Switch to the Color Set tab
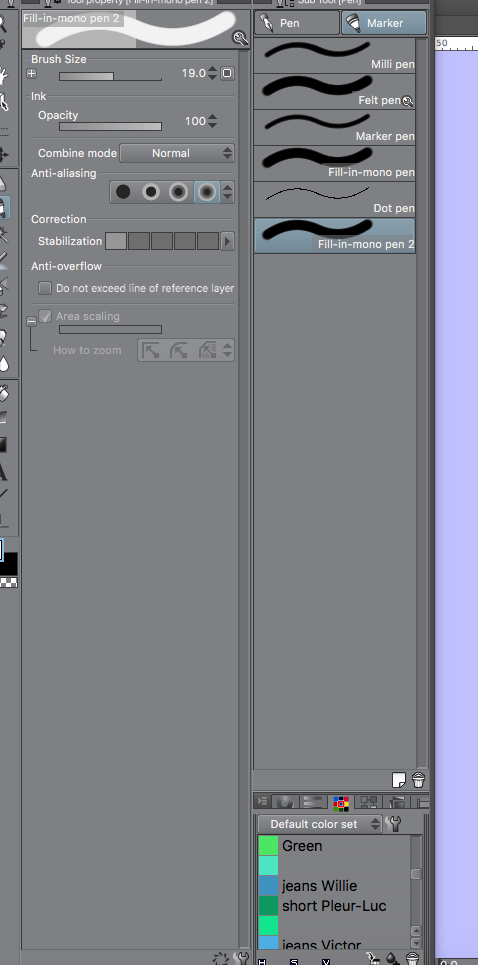The width and height of the screenshot is (478, 965). coord(341,802)
